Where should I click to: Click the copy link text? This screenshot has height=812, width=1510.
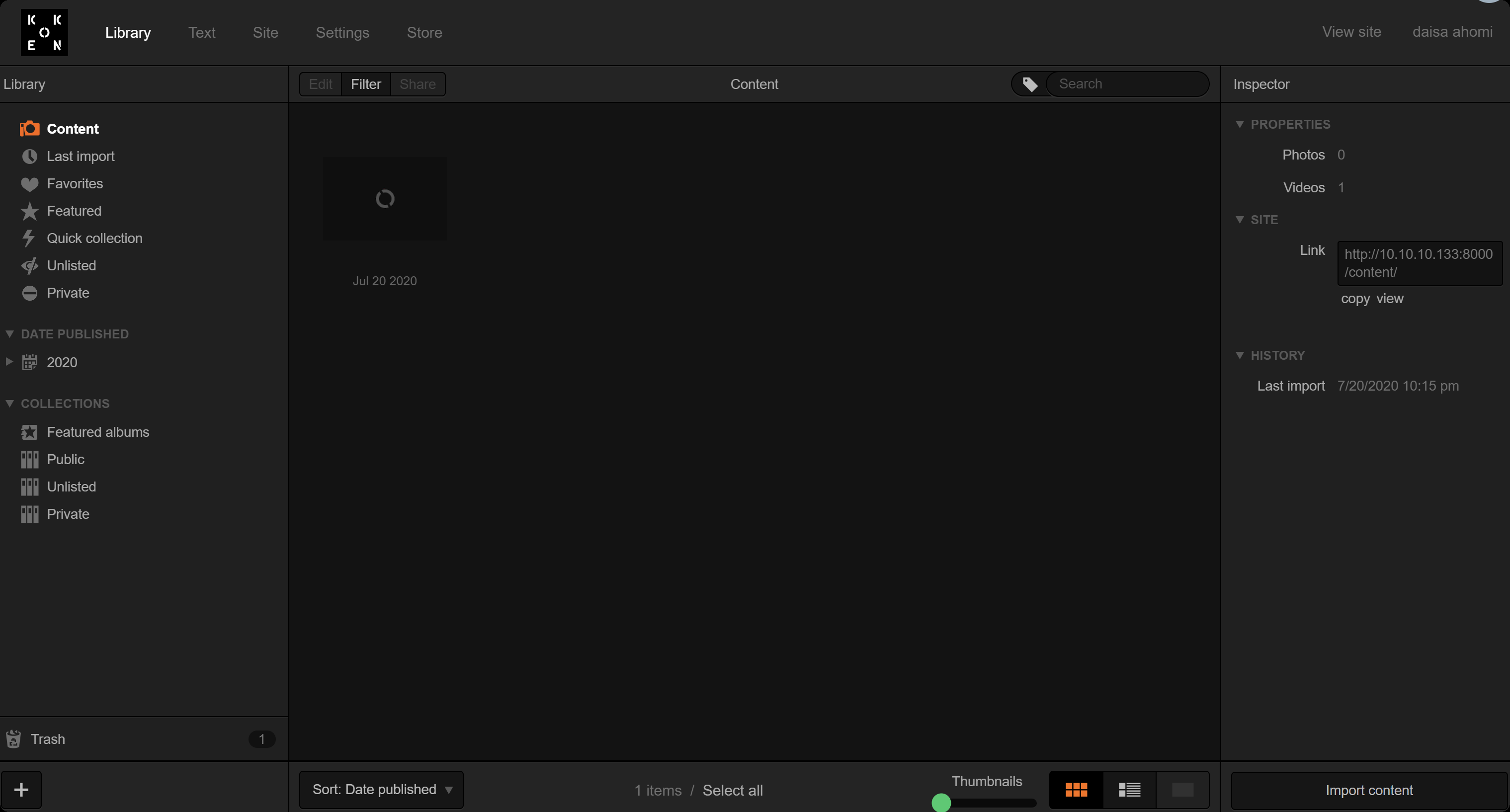point(1354,299)
